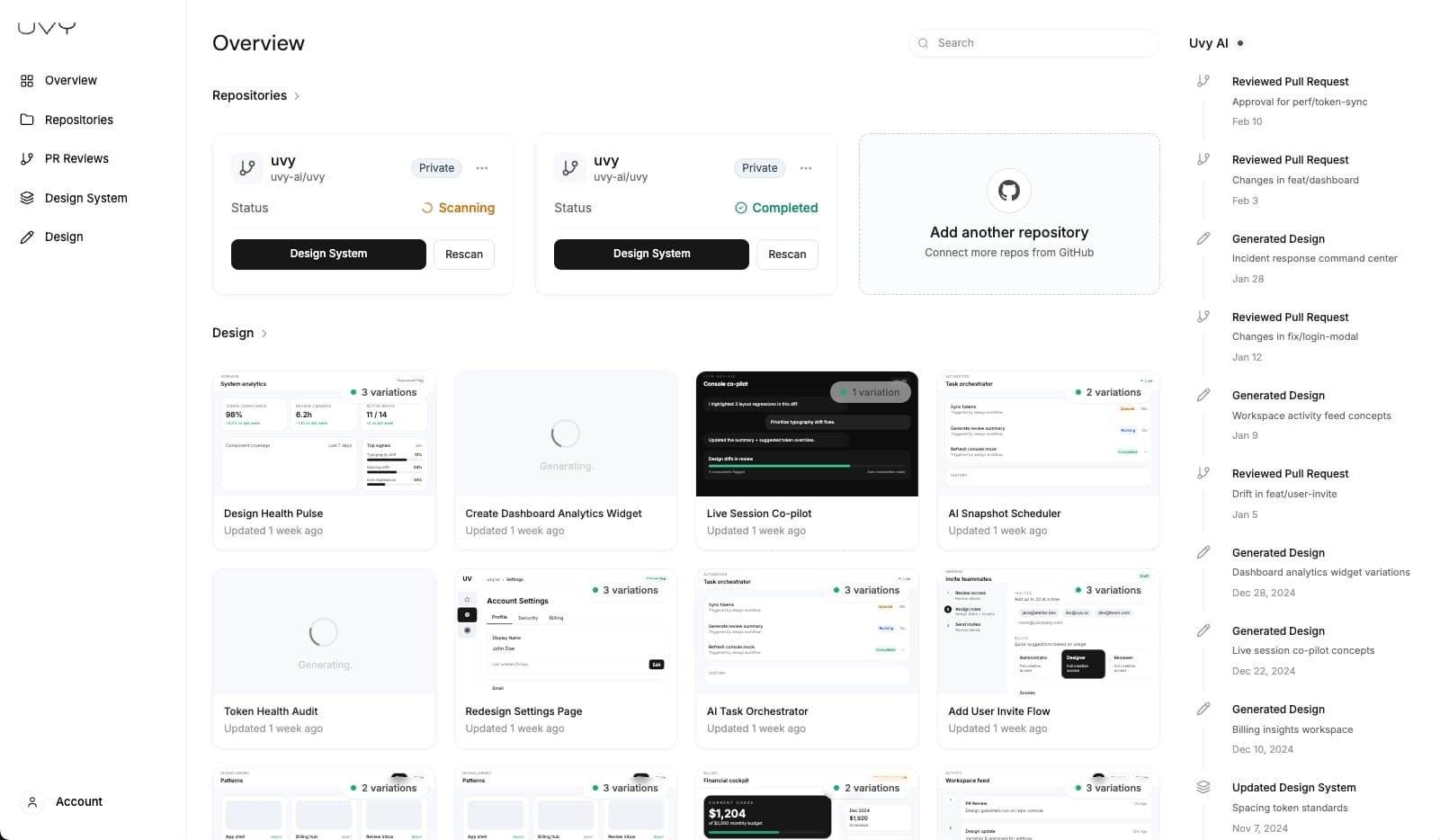Click the Account person icon at bottom left
This screenshot has width=1440, height=840.
(32, 801)
